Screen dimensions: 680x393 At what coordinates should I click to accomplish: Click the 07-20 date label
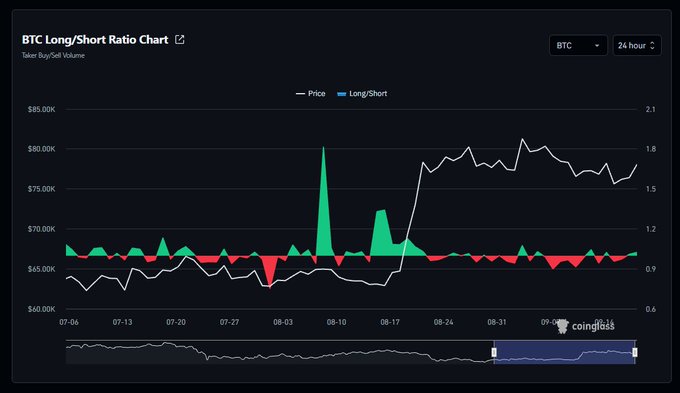pyautogui.click(x=176, y=322)
